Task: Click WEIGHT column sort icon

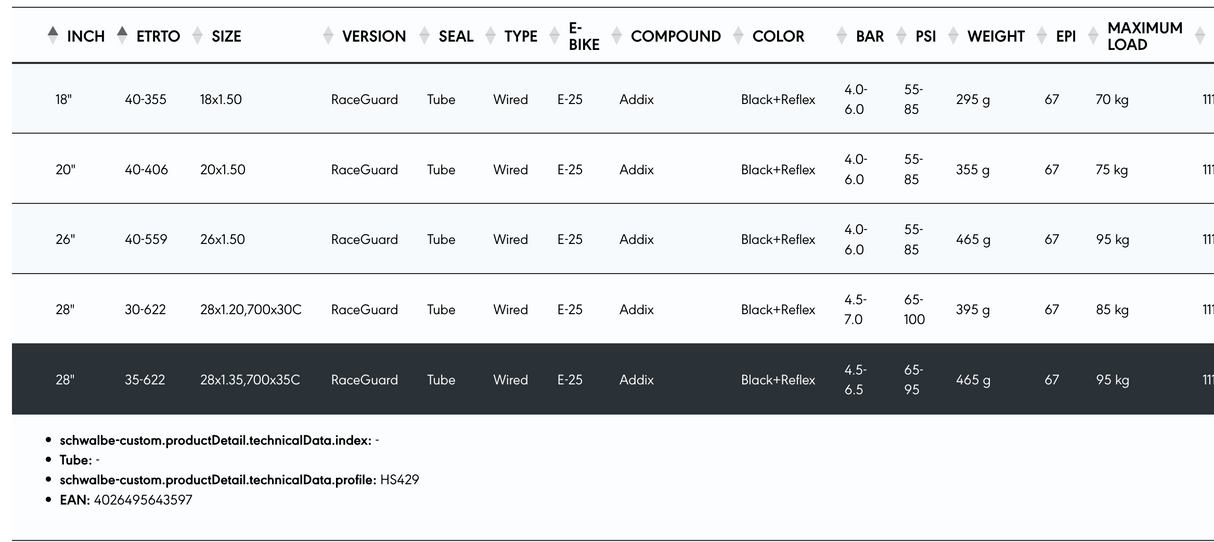Action: coord(953,35)
